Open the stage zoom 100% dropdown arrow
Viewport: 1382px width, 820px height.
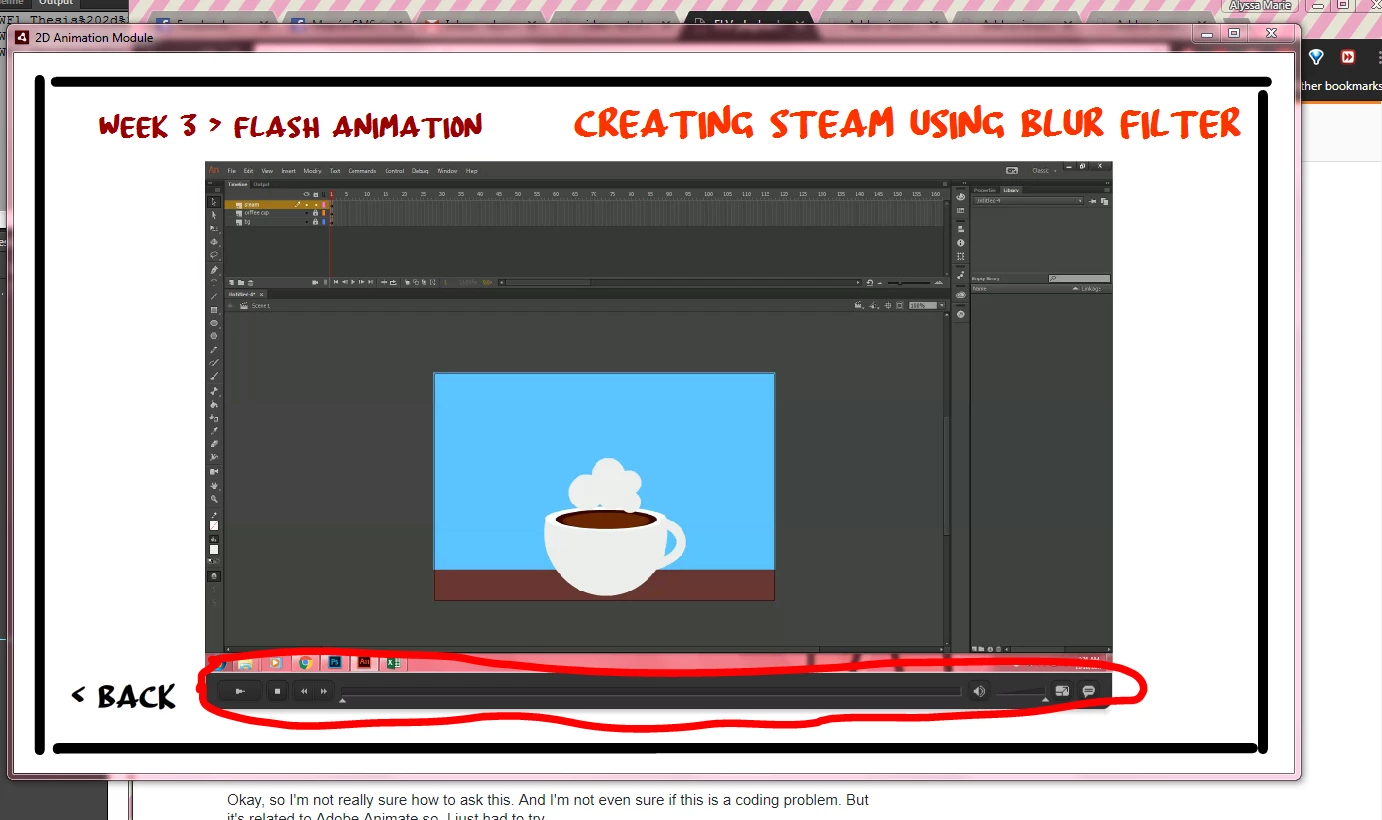940,306
